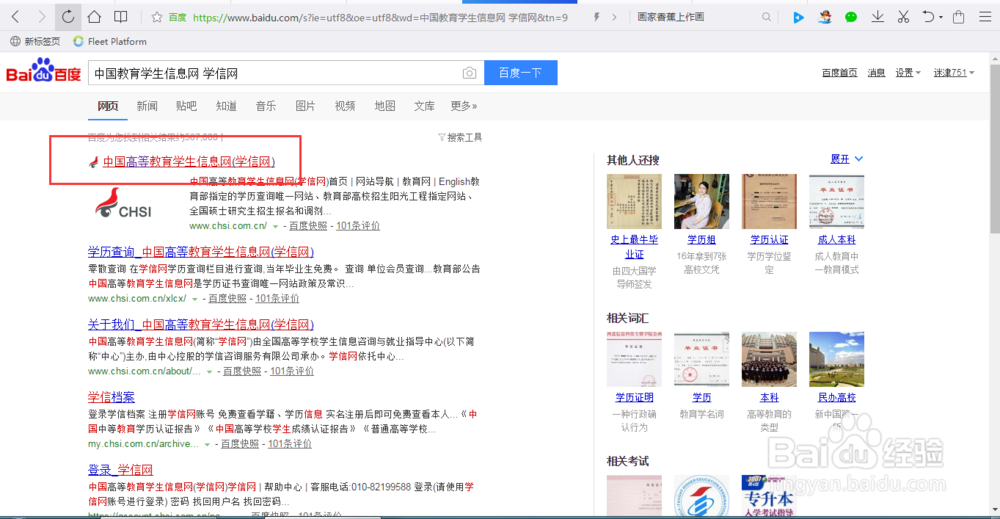Bookmark page with the star icon
This screenshot has width=1000, height=519.
pyautogui.click(x=157, y=17)
